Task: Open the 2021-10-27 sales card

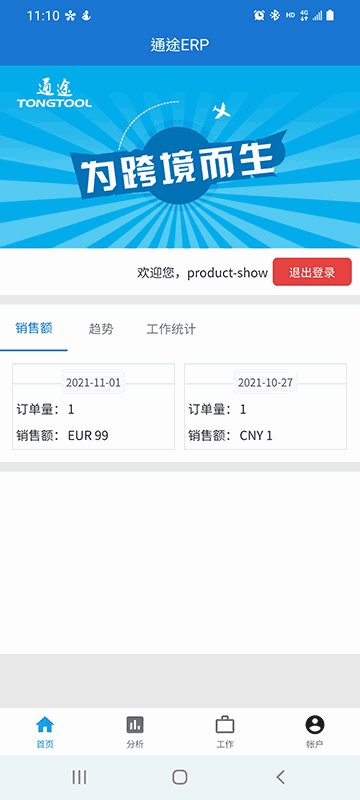Action: click(265, 407)
